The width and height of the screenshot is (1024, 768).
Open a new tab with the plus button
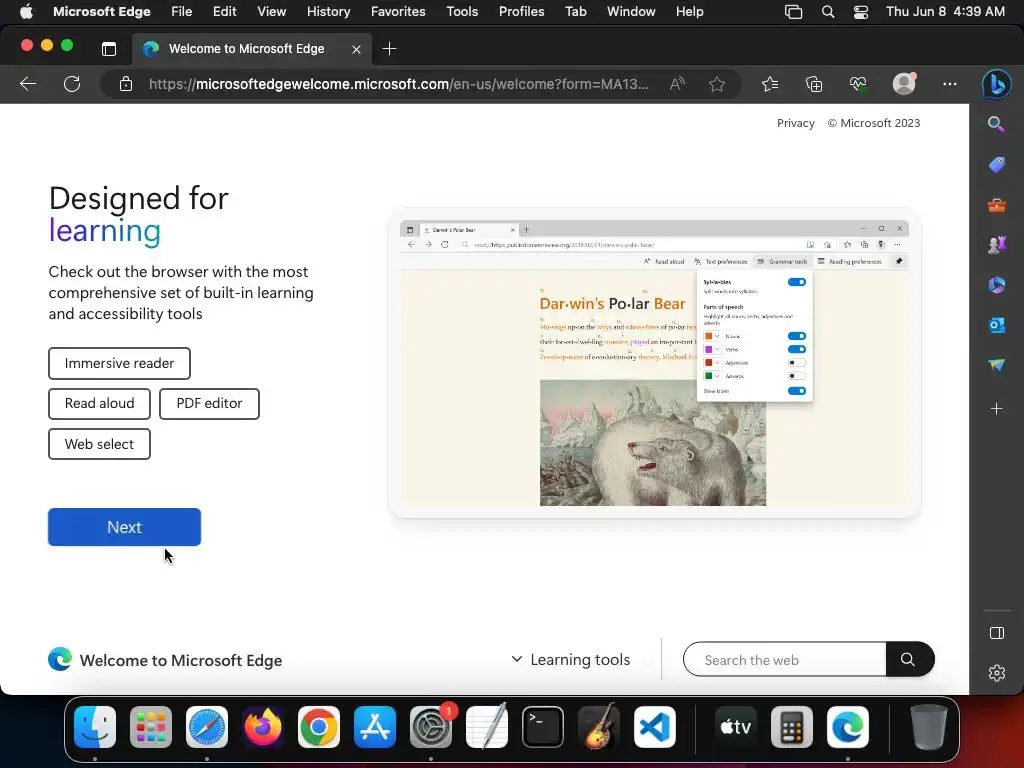click(389, 49)
